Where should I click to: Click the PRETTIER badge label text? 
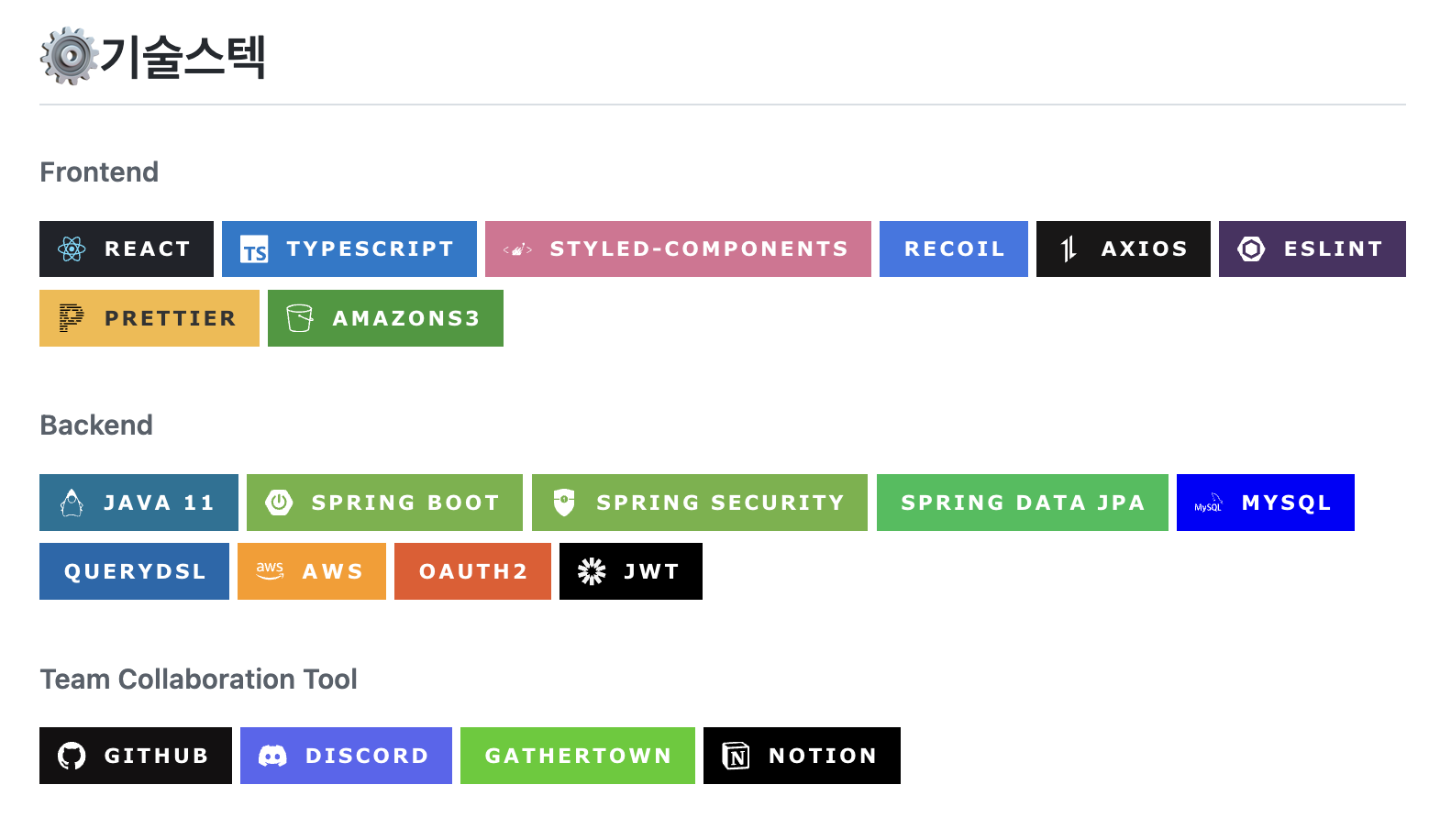(170, 318)
